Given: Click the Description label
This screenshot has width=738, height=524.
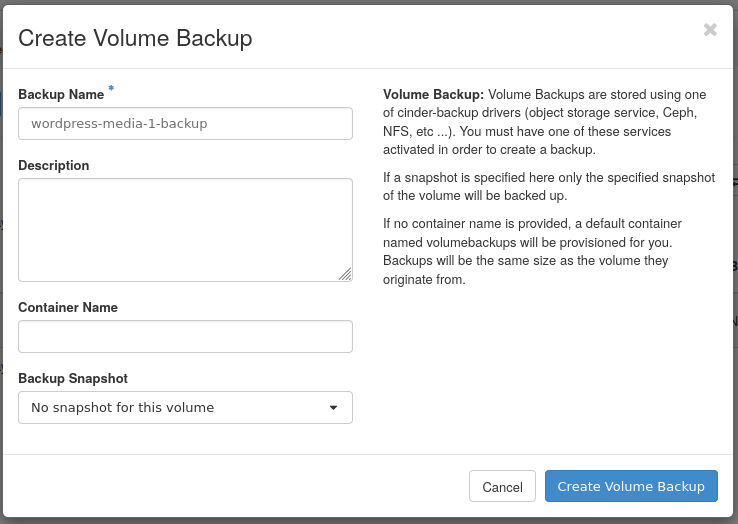Looking at the screenshot, I should pyautogui.click(x=54, y=165).
